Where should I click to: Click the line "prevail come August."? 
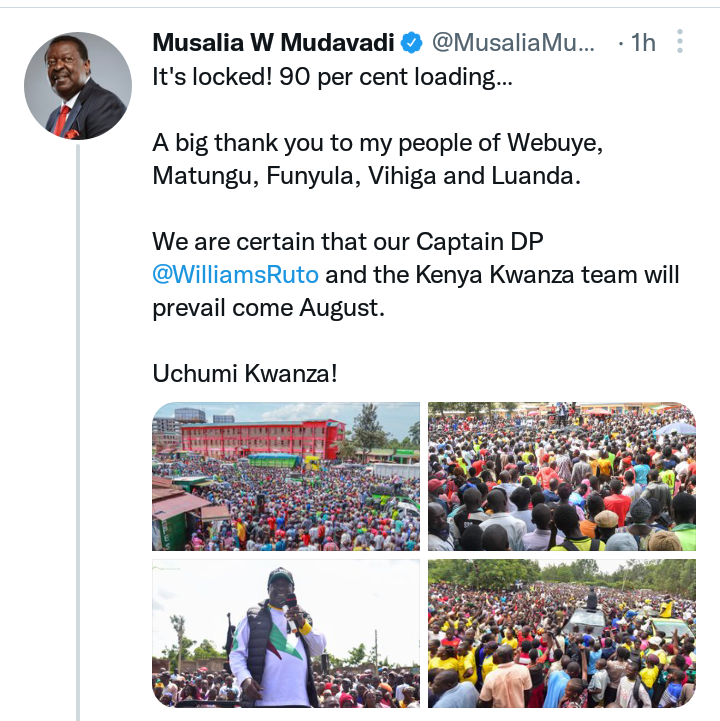[269, 308]
